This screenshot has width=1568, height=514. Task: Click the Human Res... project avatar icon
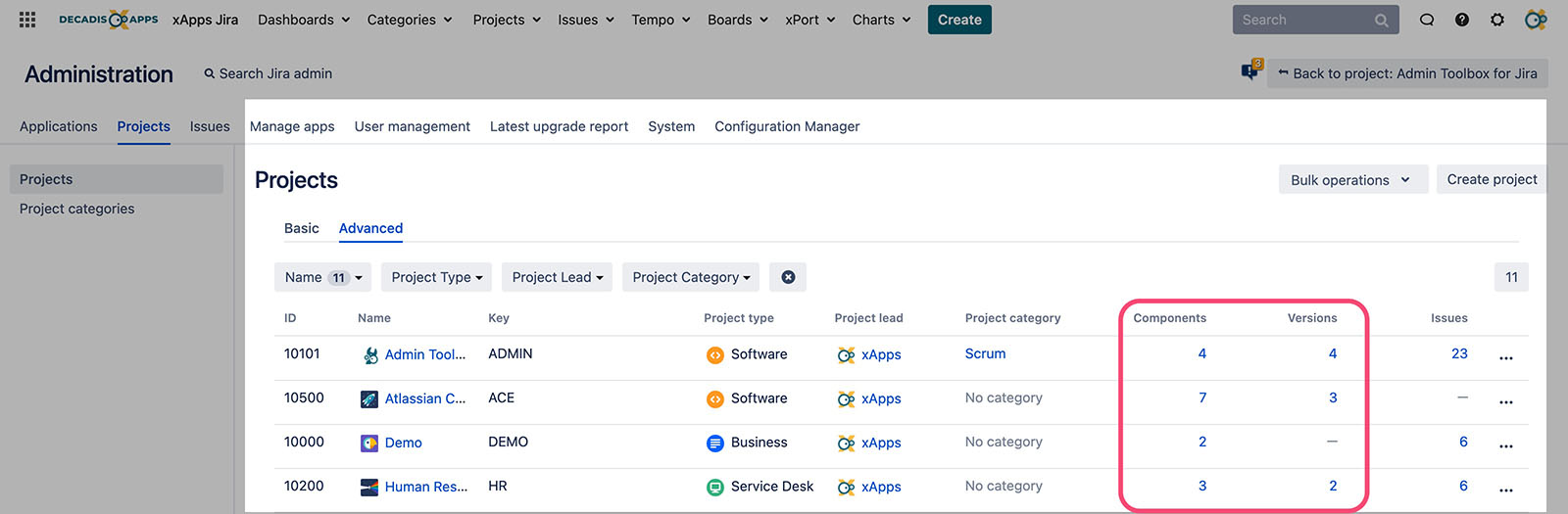coord(369,487)
